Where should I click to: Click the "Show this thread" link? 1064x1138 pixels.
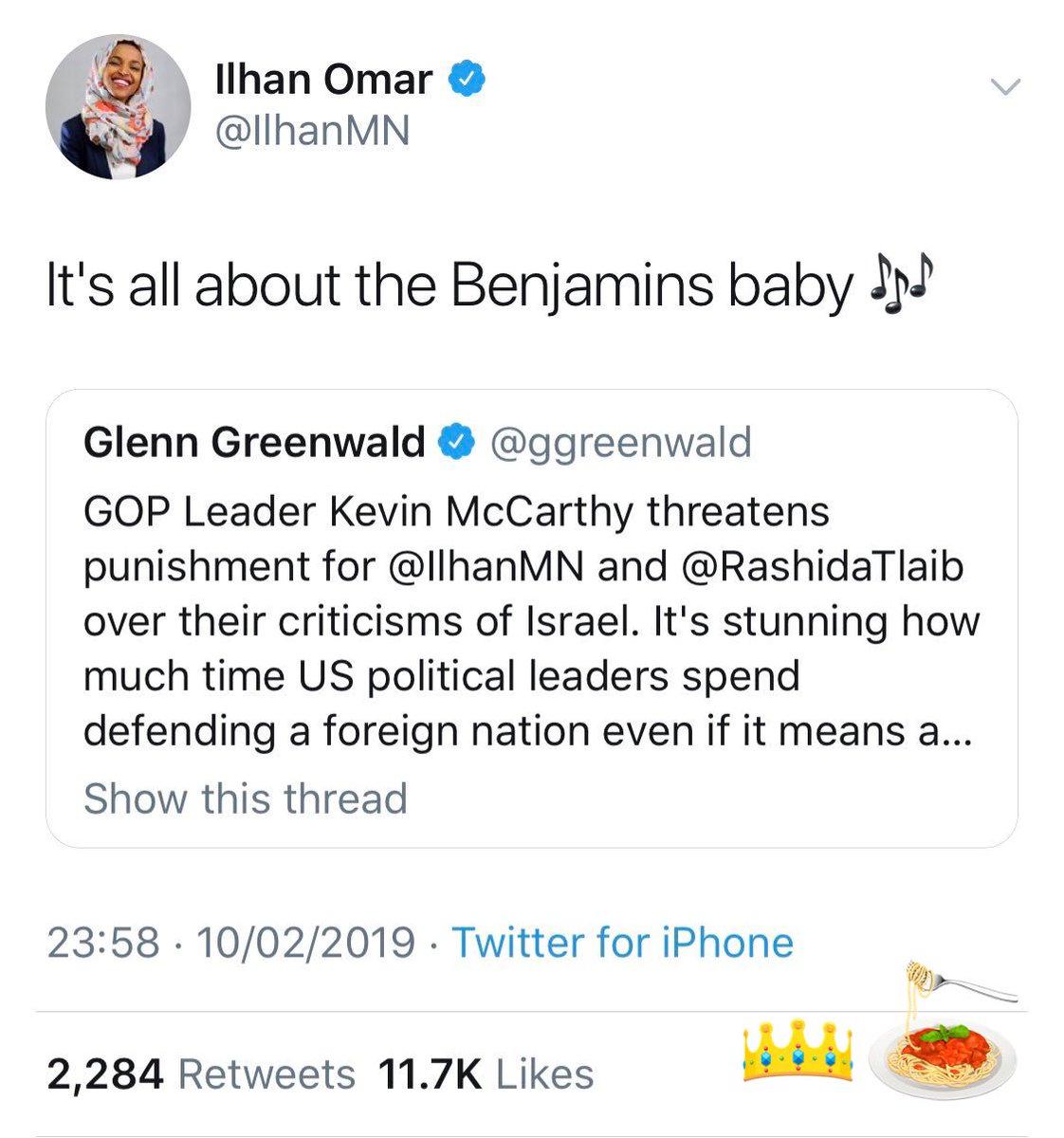tap(245, 798)
